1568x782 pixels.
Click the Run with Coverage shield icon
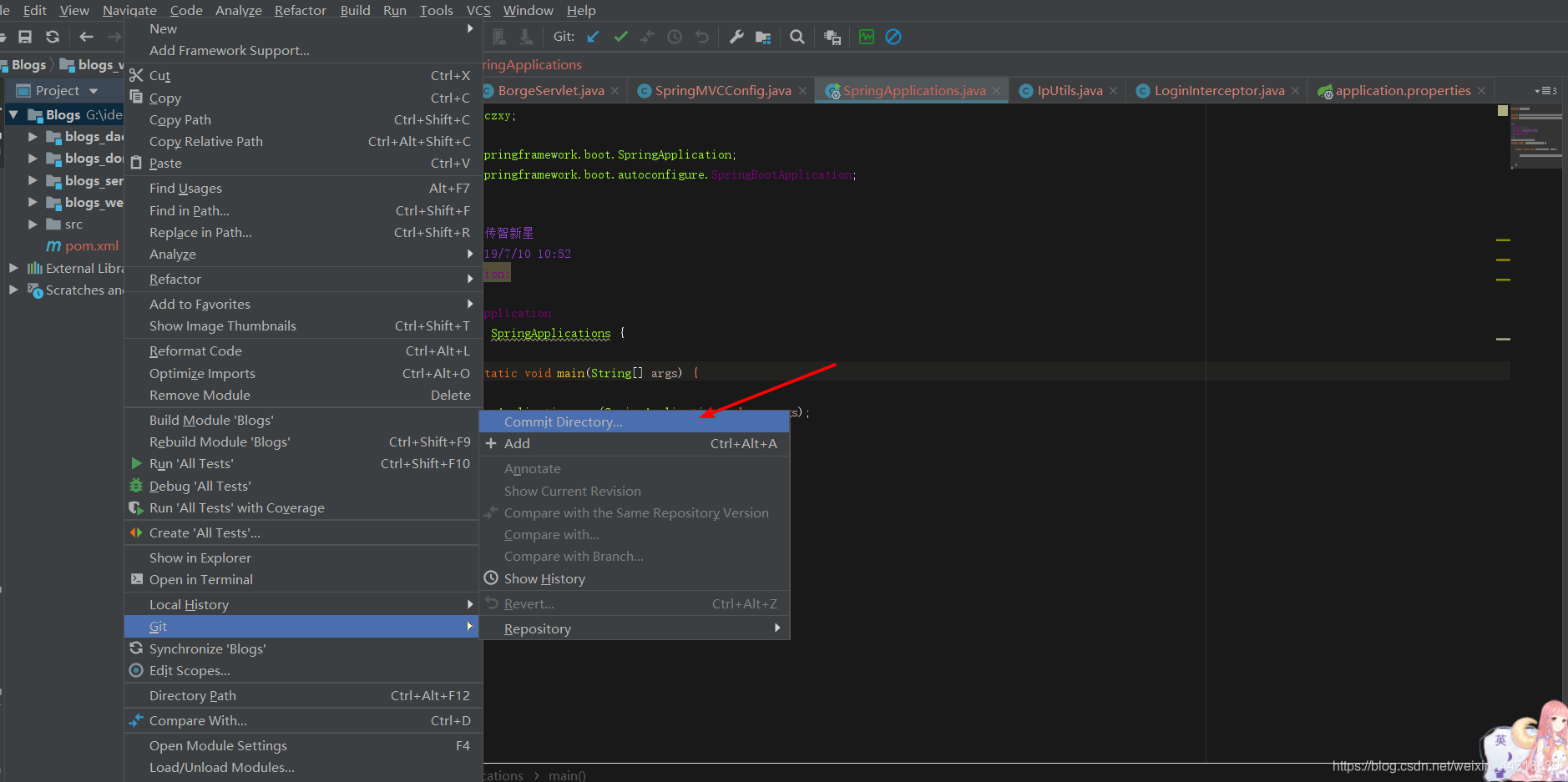pos(136,507)
